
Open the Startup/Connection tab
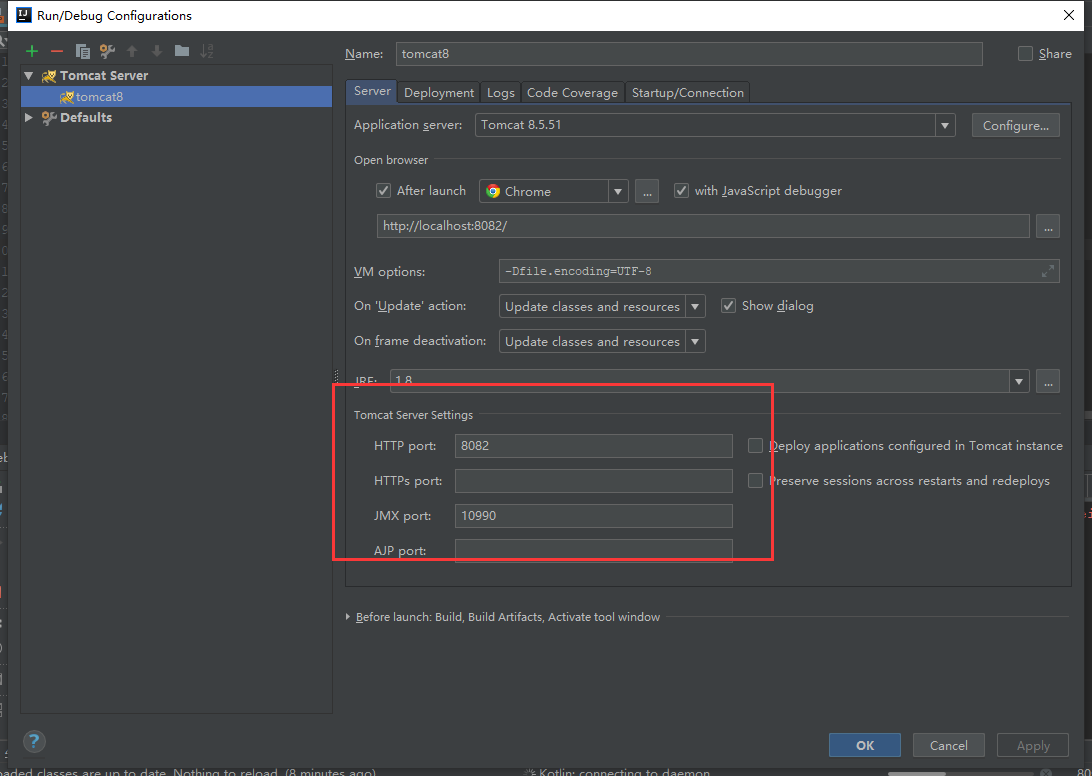click(x=687, y=92)
